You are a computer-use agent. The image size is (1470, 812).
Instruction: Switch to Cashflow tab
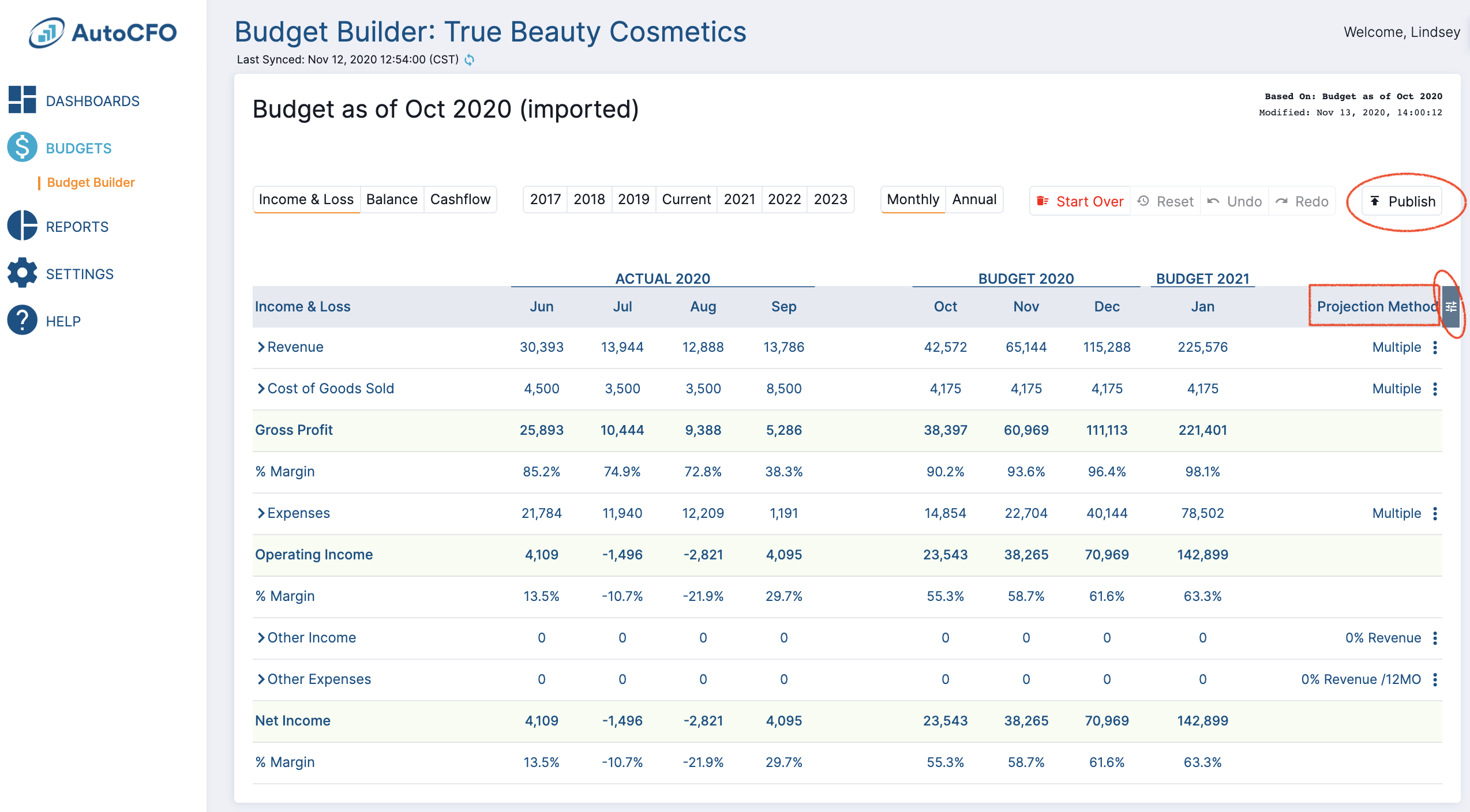click(460, 200)
